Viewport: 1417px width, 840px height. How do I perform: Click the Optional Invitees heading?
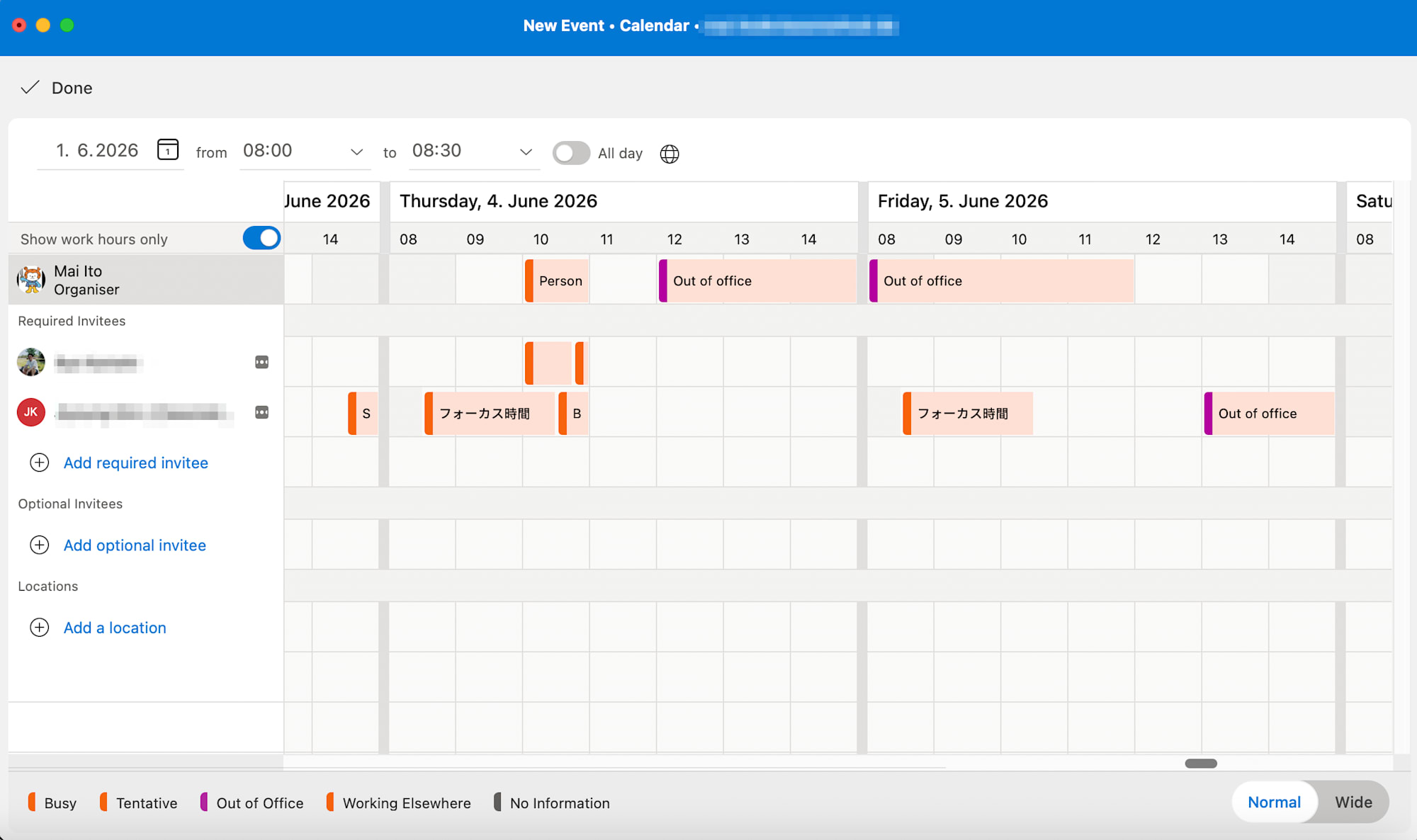coord(70,504)
